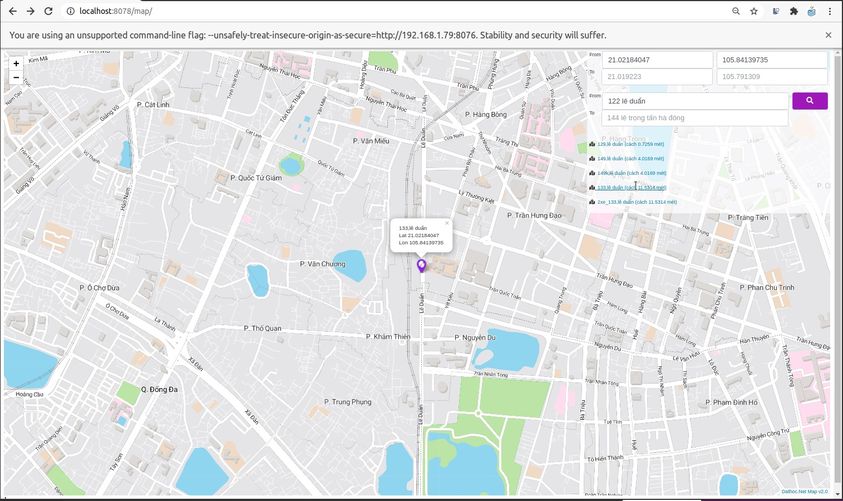Click the 'P. Trung Phụng' map label

pyautogui.click(x=347, y=402)
